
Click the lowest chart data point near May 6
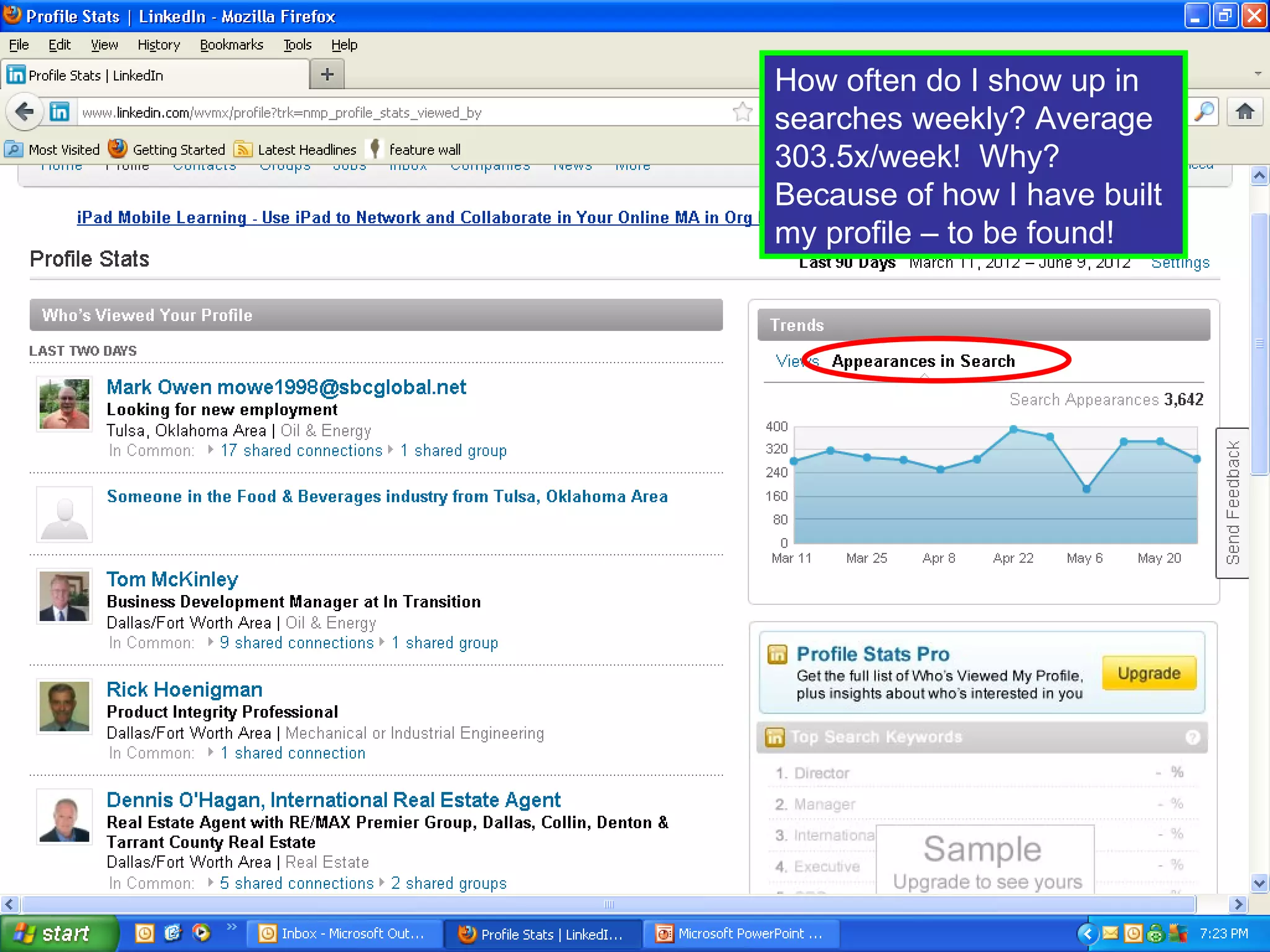tap(1086, 489)
